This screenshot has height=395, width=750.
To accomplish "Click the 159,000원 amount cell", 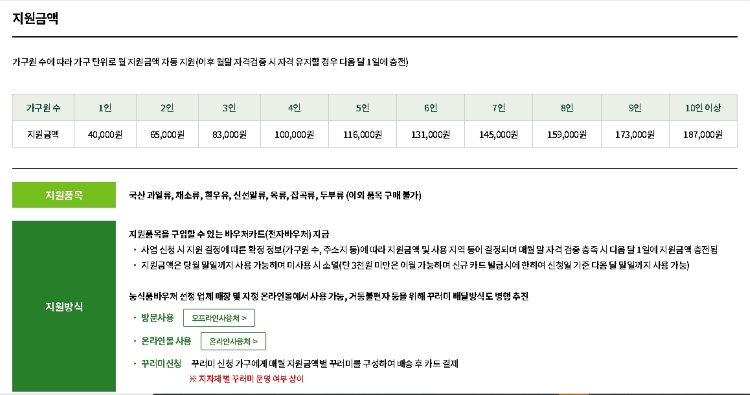I will [567, 134].
